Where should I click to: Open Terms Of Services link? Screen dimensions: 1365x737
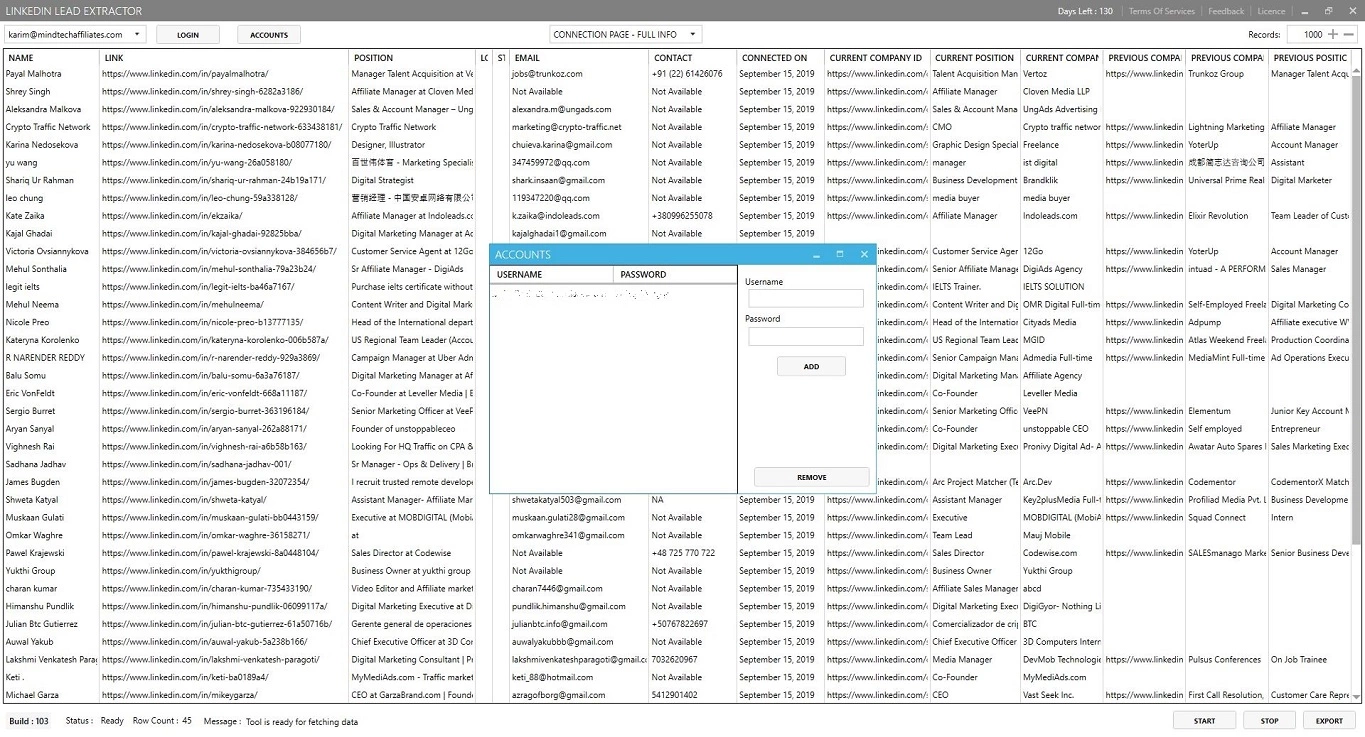[x=1161, y=11]
